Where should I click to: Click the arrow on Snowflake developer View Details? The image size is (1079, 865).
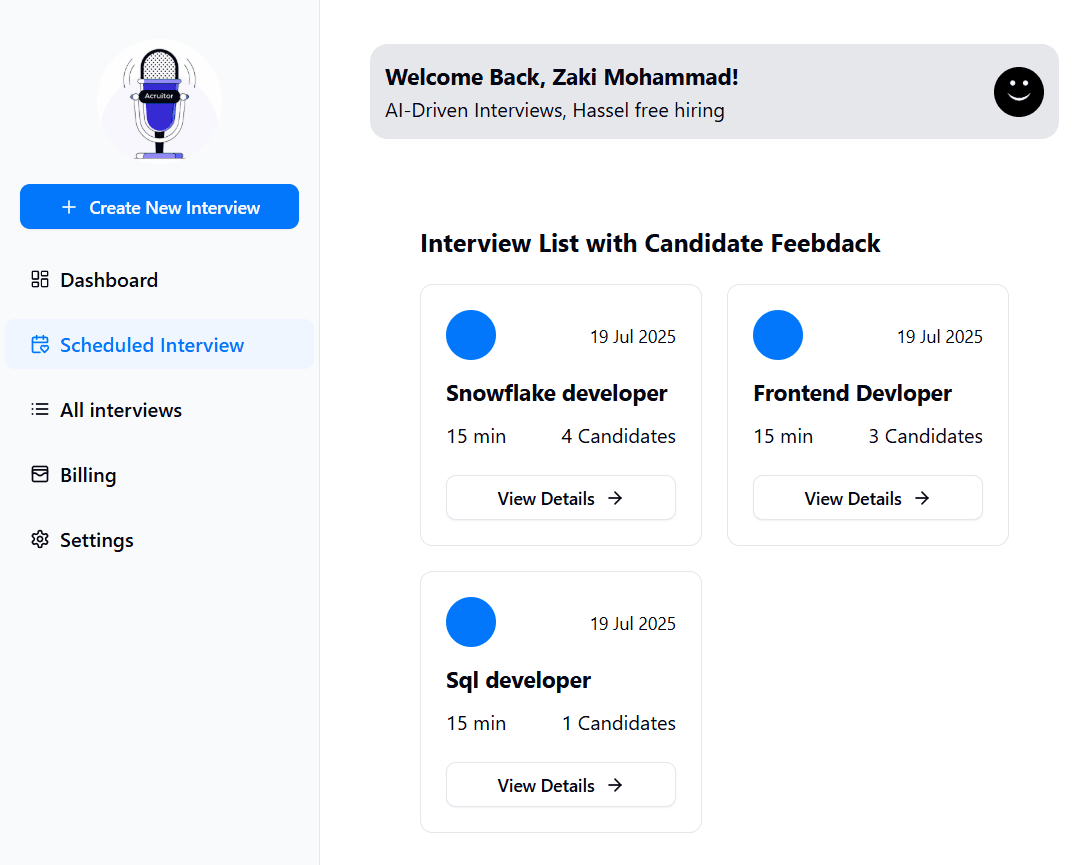click(615, 498)
